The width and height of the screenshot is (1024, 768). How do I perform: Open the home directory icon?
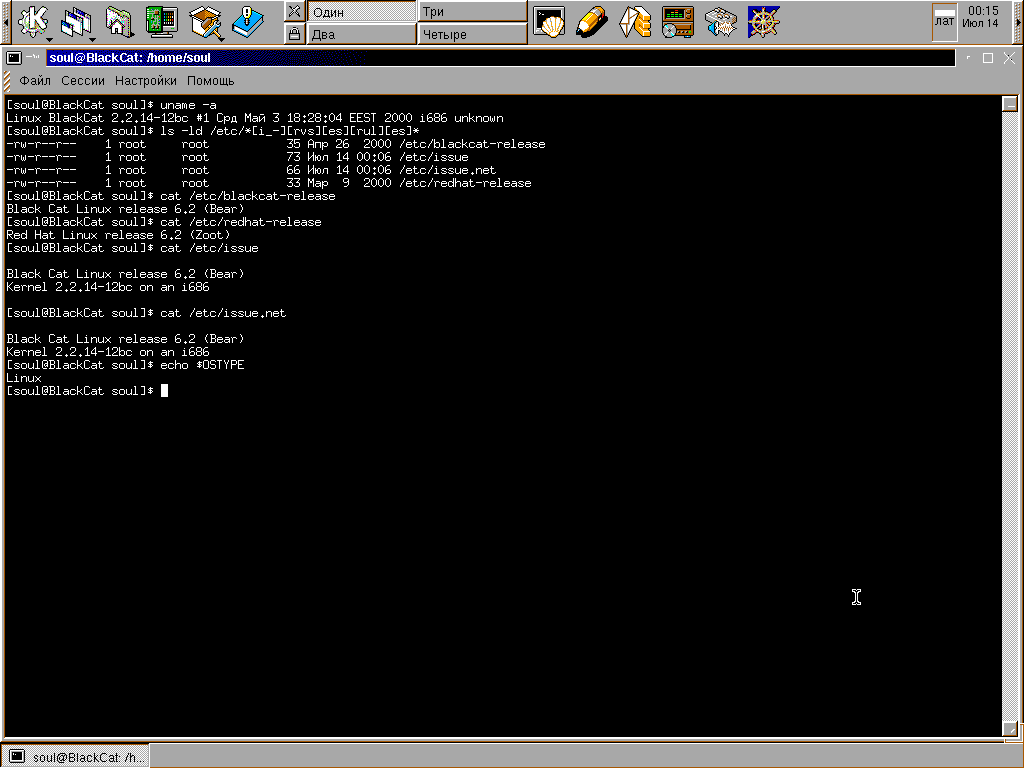(x=118, y=22)
